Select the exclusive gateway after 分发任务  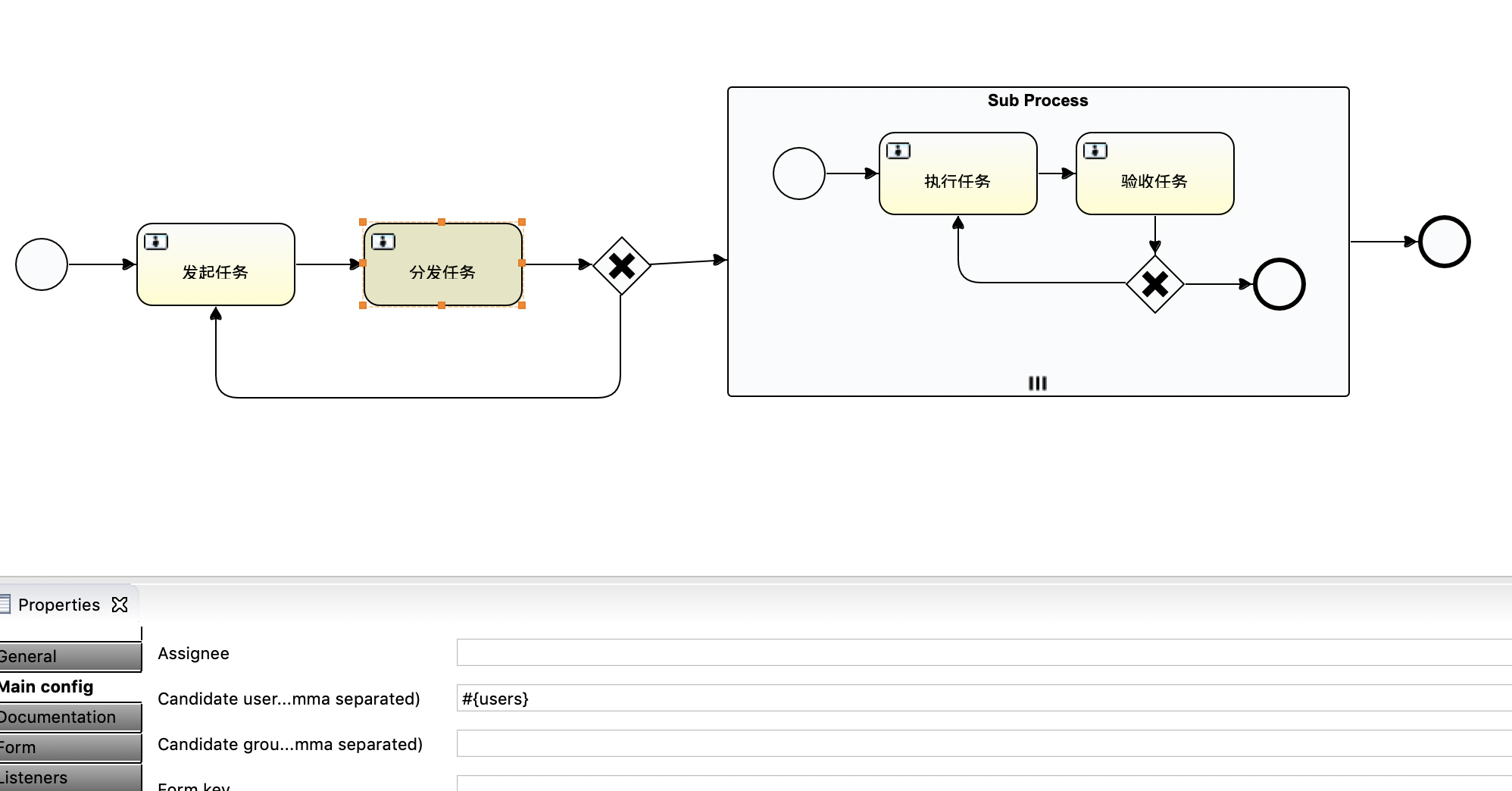(622, 266)
